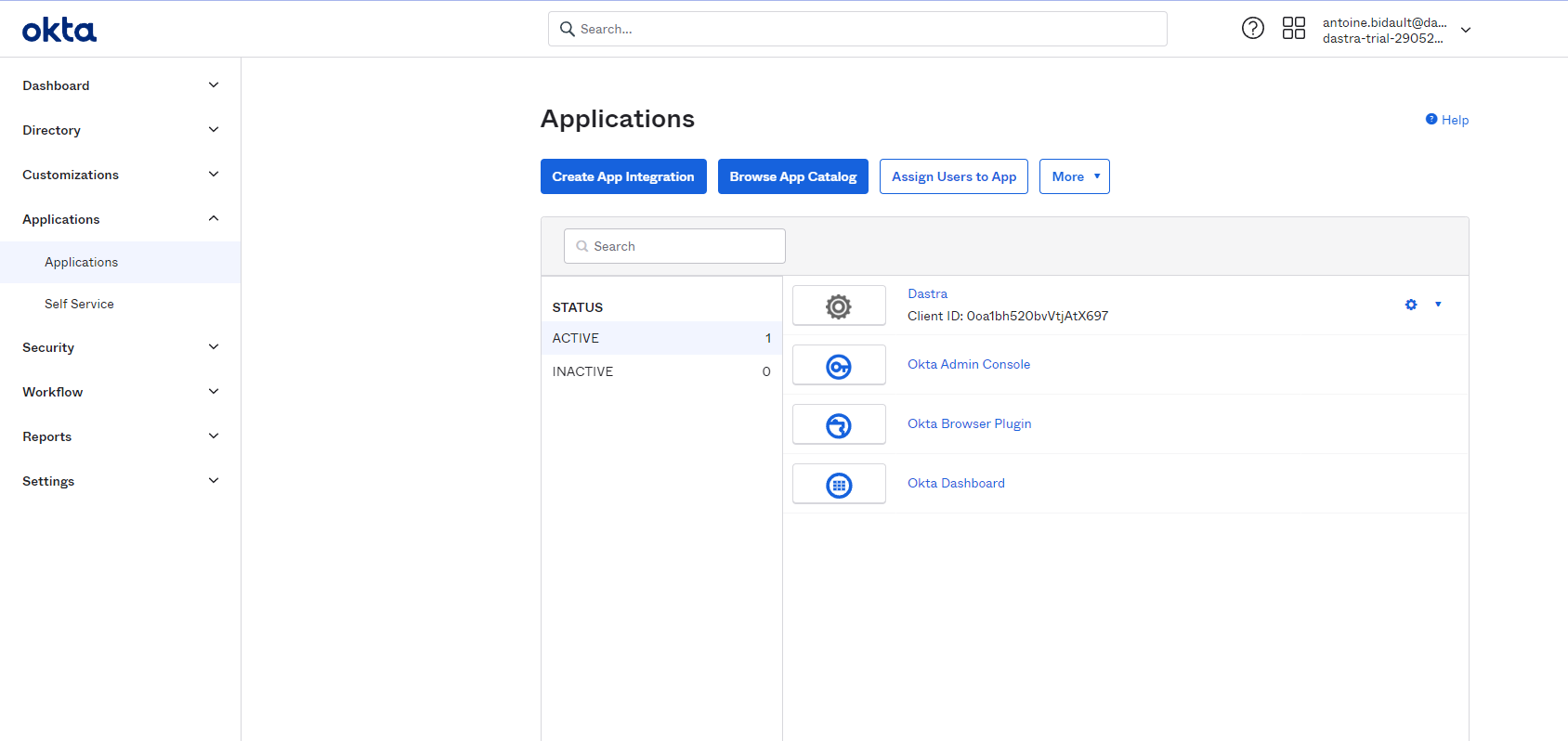Viewport: 1568px width, 741px height.
Task: Click the Okta Dashboard grid icon
Action: tap(839, 485)
